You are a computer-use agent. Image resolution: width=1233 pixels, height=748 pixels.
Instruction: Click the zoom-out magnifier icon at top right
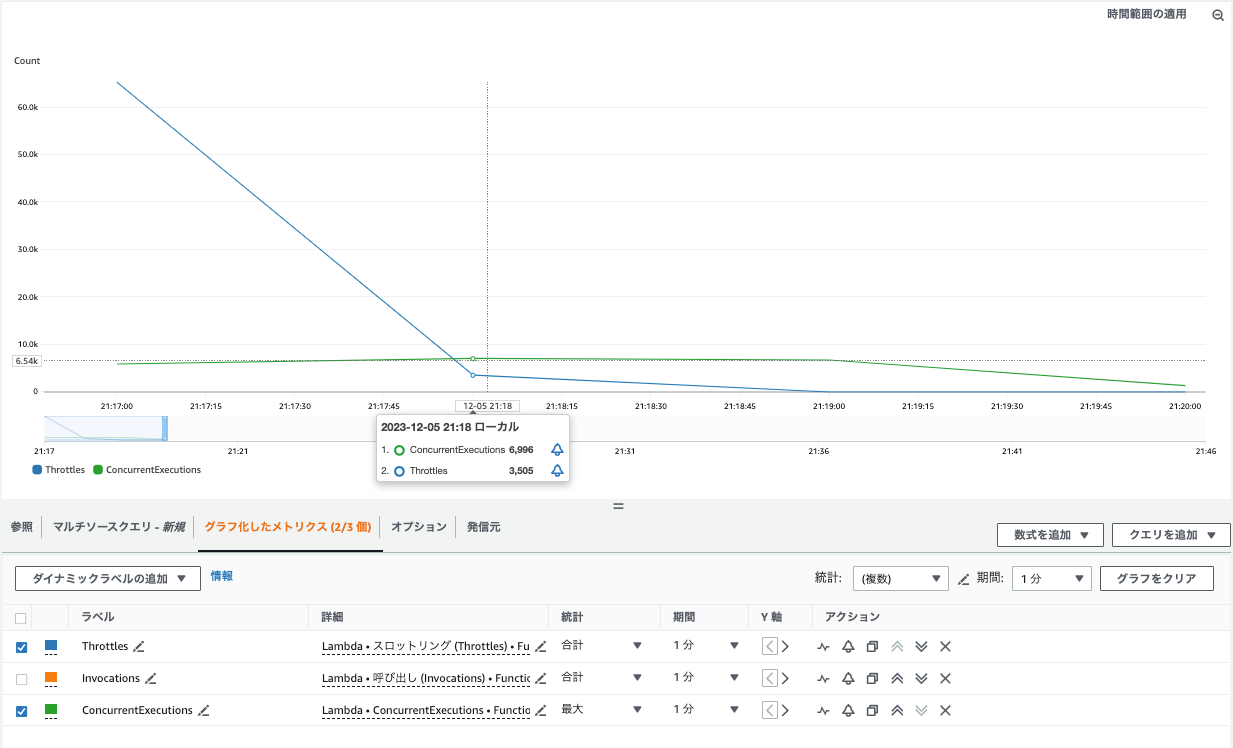1217,15
